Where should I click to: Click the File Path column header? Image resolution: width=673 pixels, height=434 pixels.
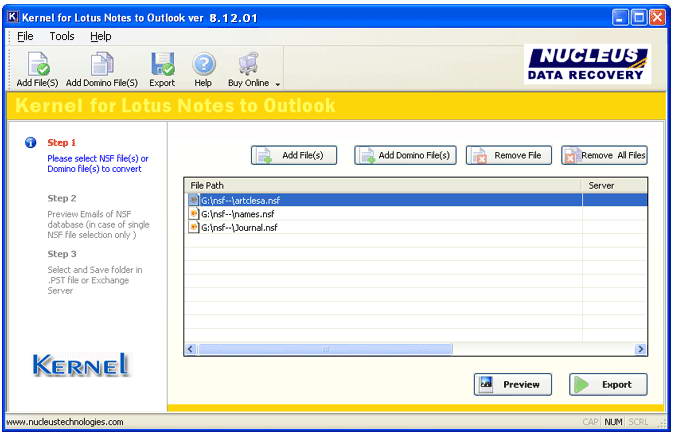(383, 185)
